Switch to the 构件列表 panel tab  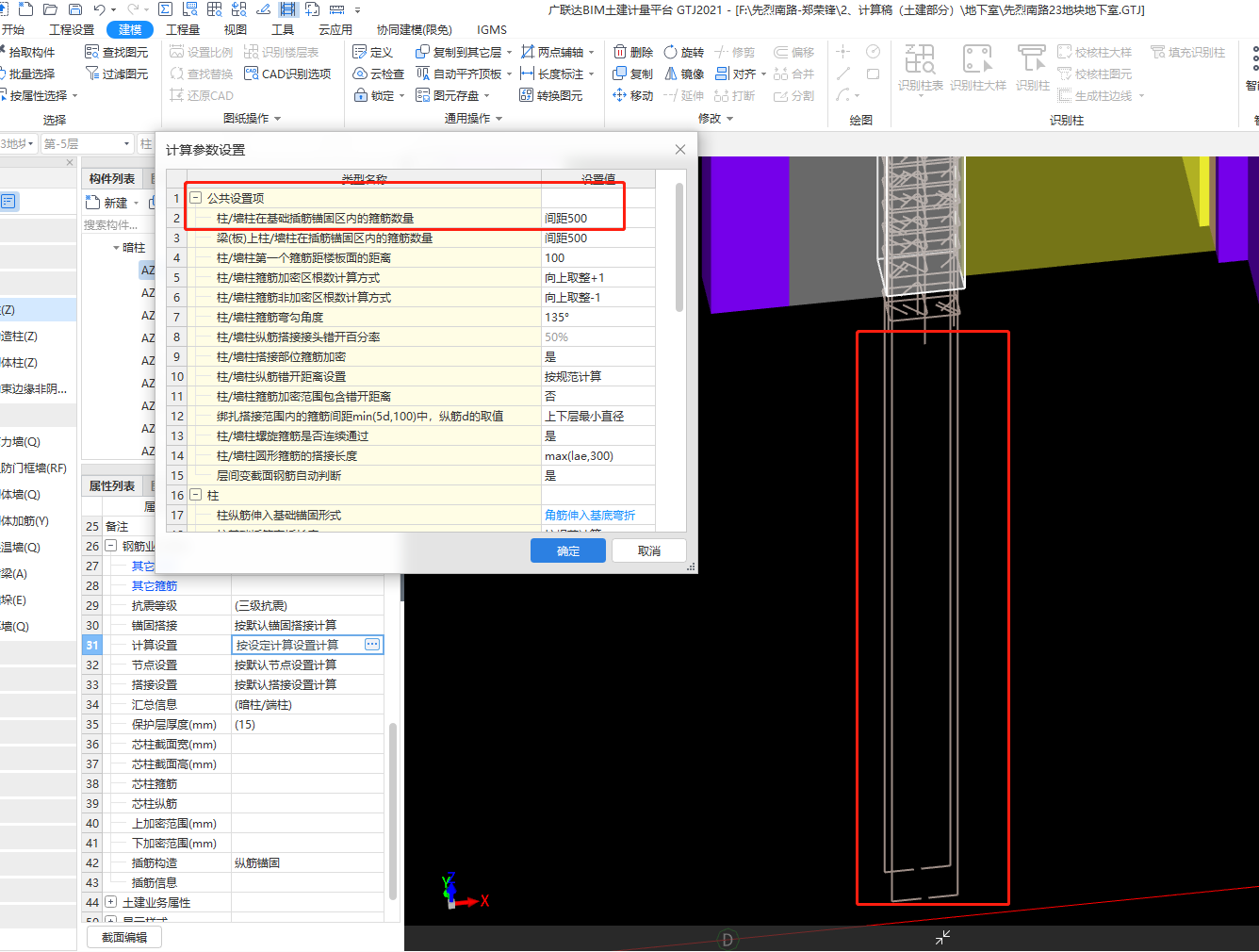(x=112, y=178)
